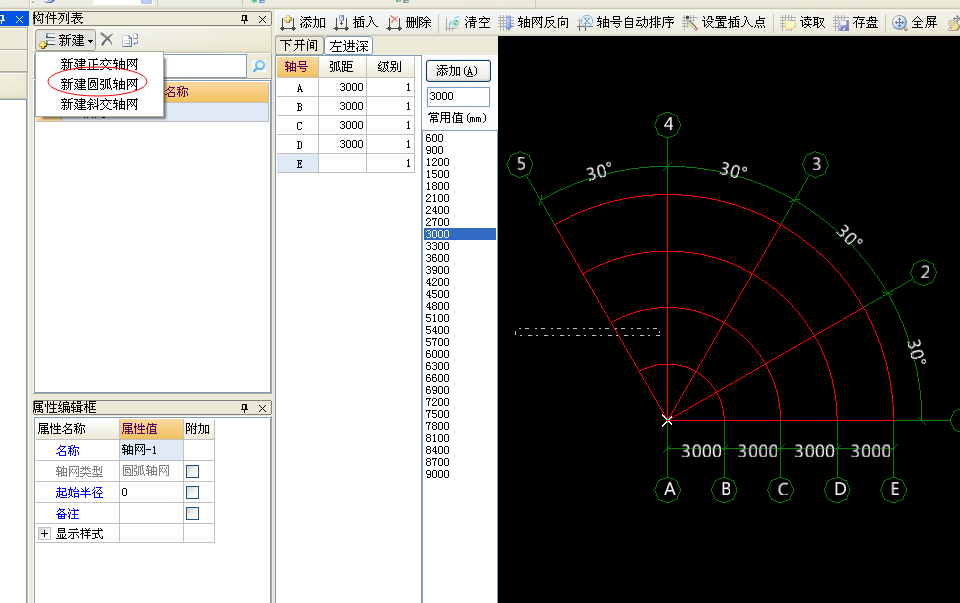Expand the 显示样式 property row
This screenshot has height=603, width=960.
[x=45, y=533]
